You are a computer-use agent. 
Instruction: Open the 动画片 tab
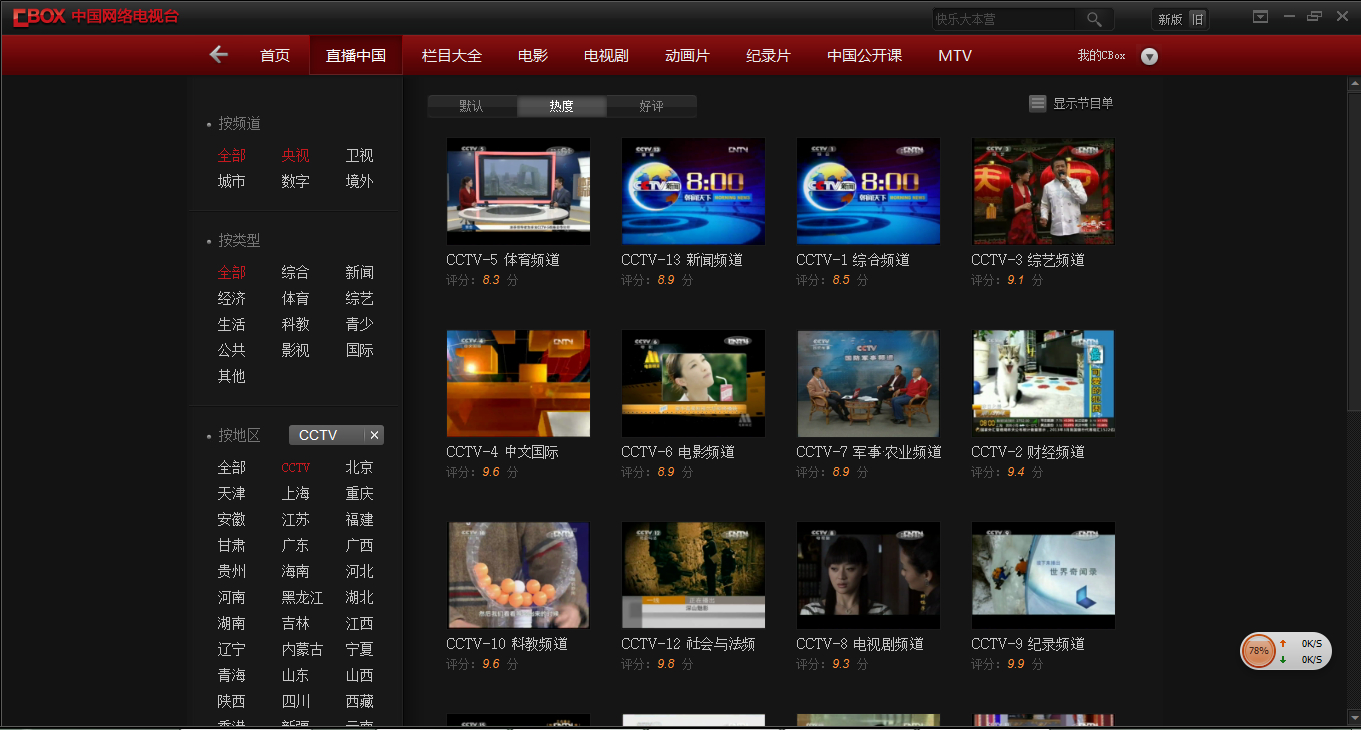click(x=687, y=55)
